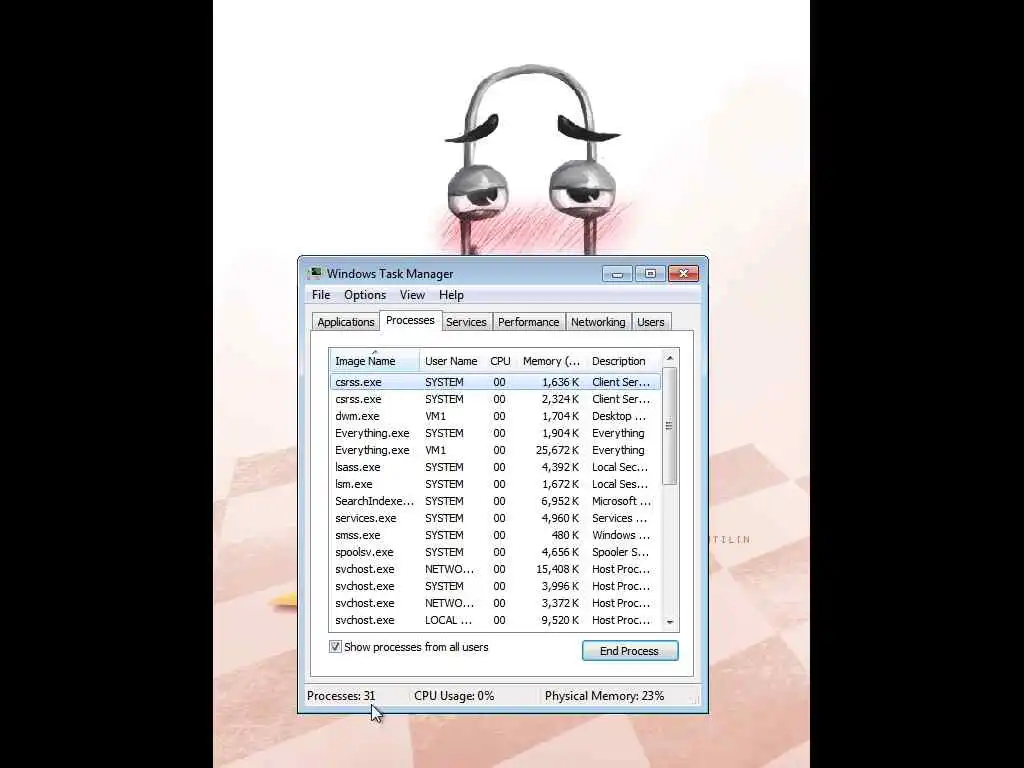Click the Desktop ... description cell

(x=618, y=416)
